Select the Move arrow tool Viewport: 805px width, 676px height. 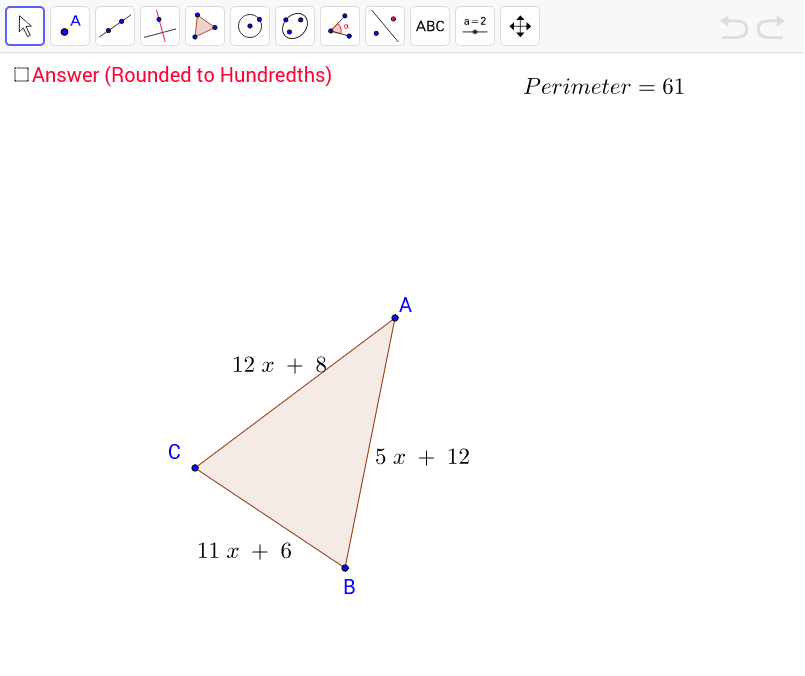[x=25, y=26]
